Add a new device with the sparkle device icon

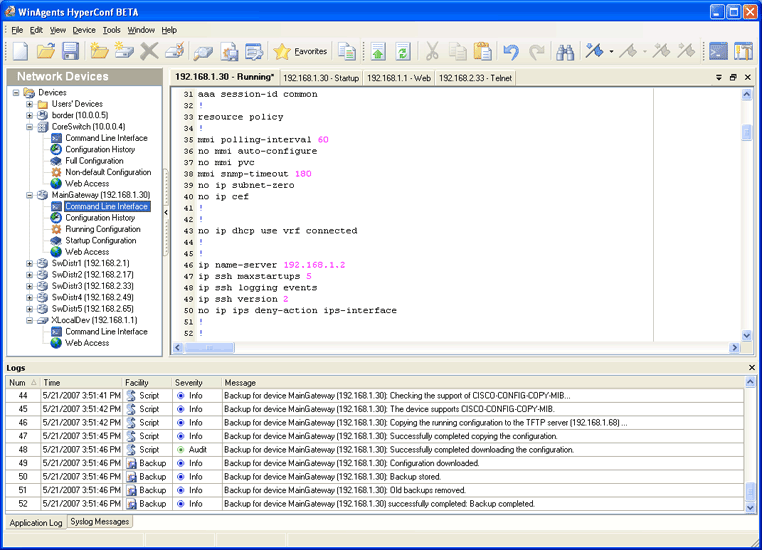tap(124, 51)
